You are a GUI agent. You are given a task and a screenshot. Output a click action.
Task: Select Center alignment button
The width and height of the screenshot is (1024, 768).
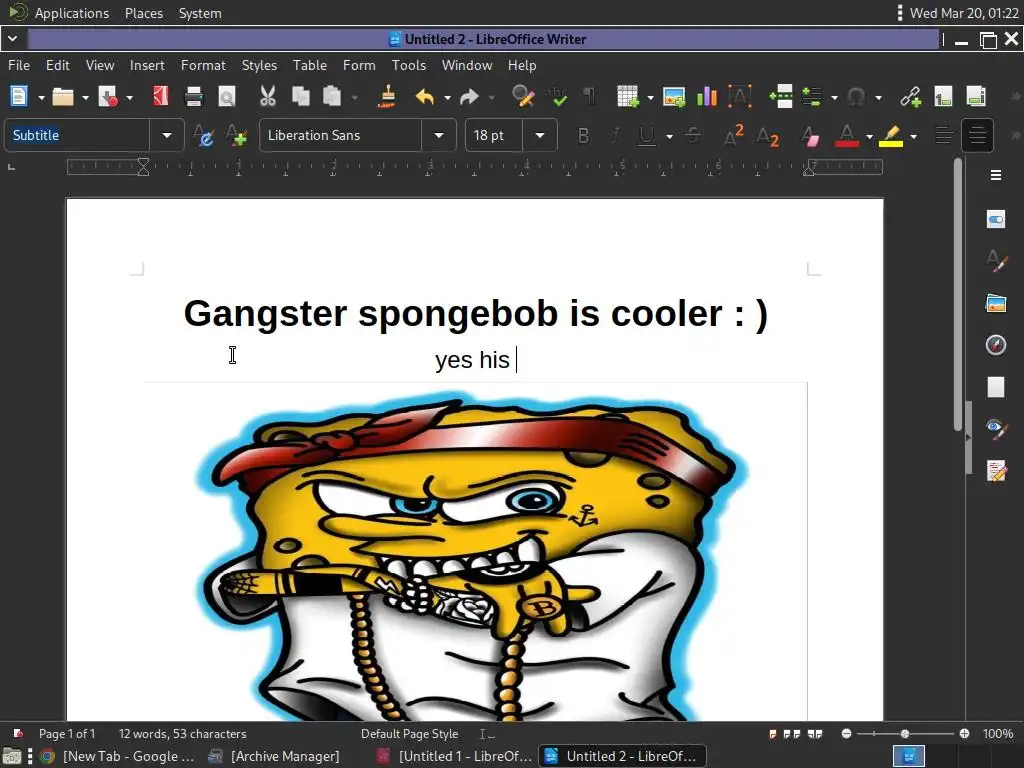click(977, 136)
